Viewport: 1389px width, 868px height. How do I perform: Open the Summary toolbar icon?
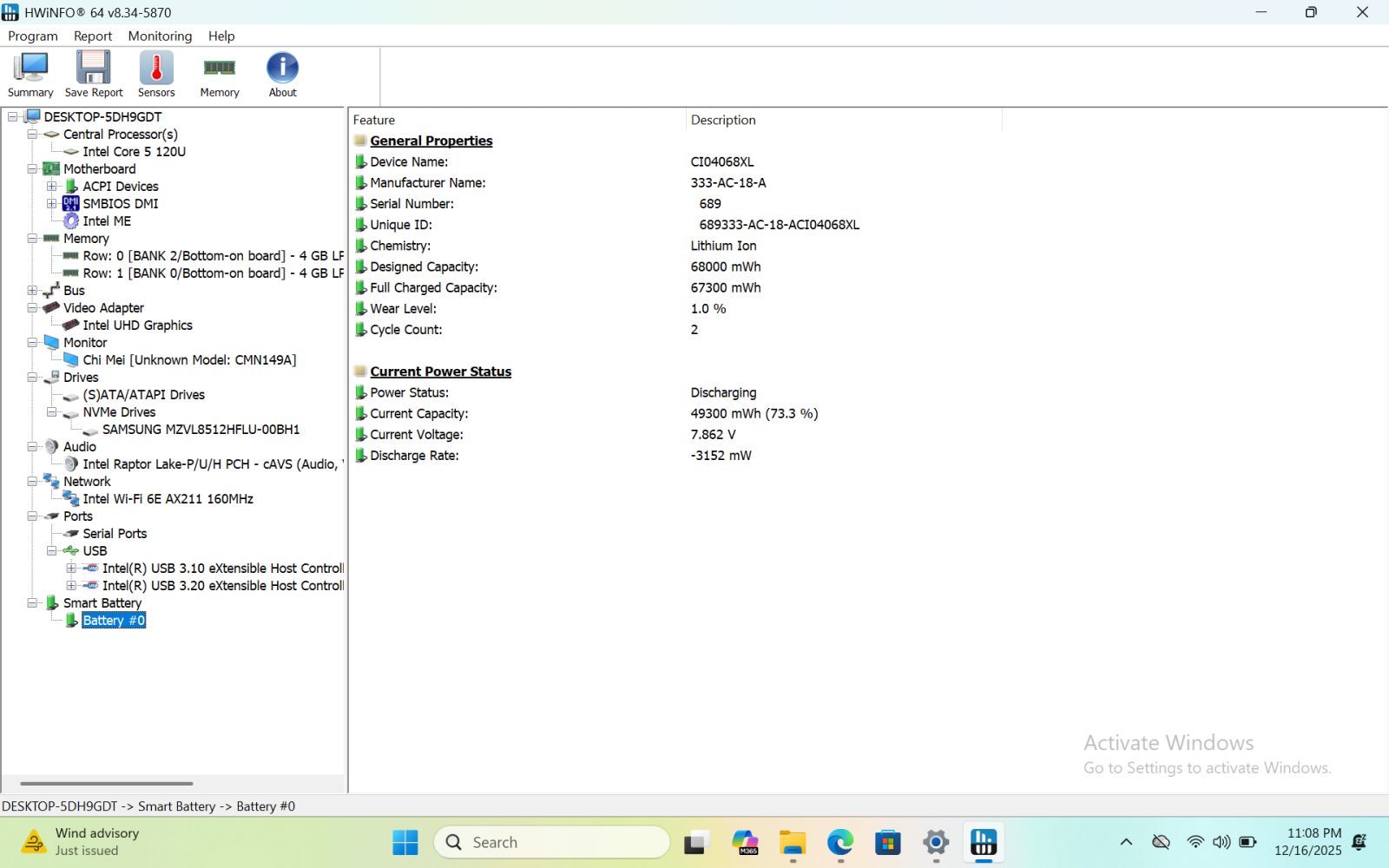[x=30, y=75]
